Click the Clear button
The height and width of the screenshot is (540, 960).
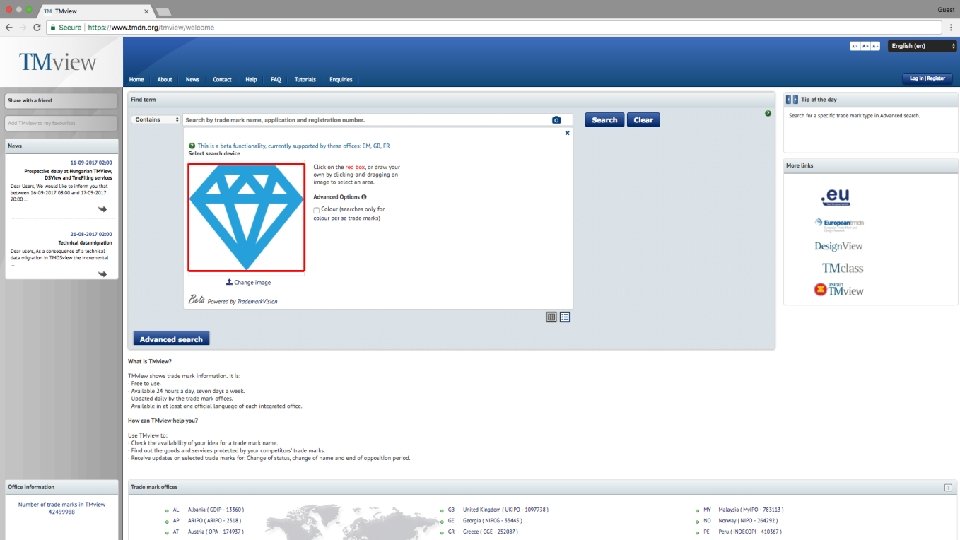(x=643, y=120)
